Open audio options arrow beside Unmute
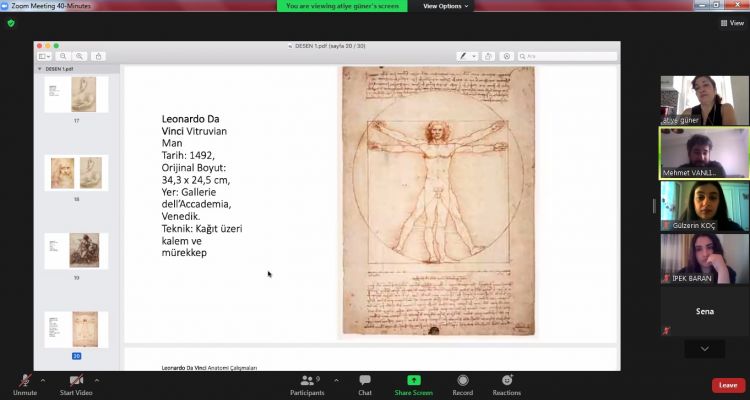Screen dimensions: 750x400 pyautogui.click(x=43, y=380)
